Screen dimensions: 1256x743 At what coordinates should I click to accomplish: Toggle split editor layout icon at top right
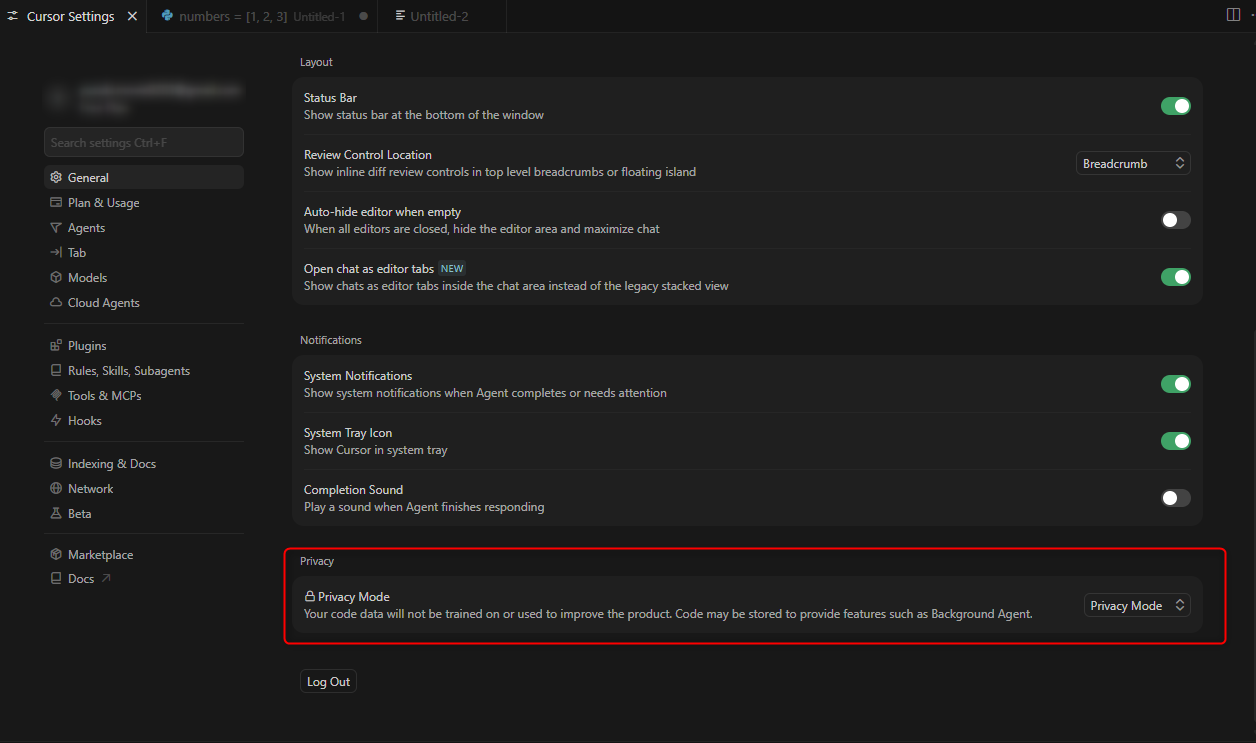pos(1233,15)
